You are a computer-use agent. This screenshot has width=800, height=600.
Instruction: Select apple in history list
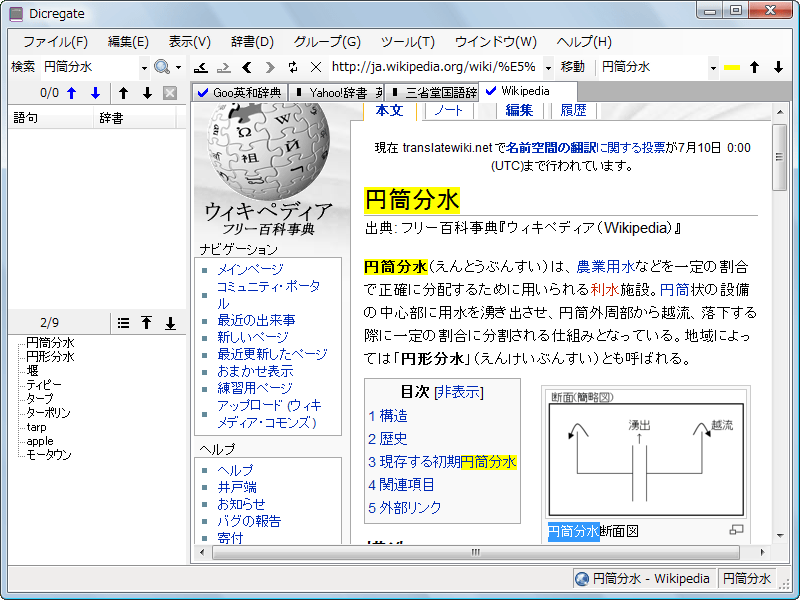40,441
